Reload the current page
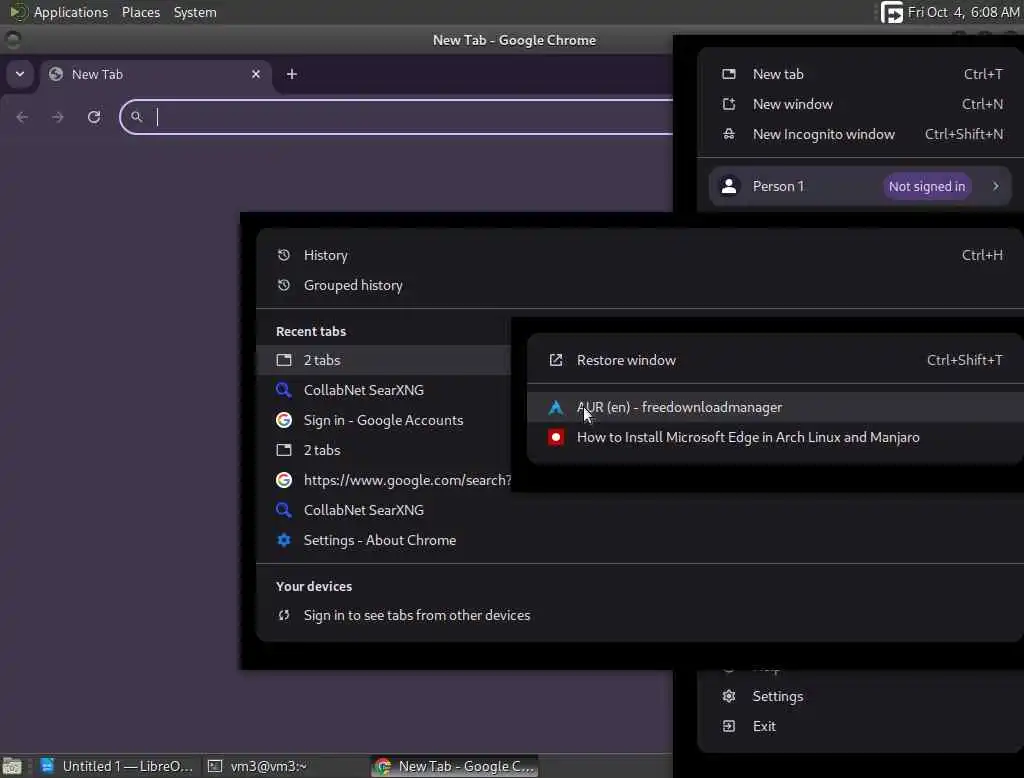This screenshot has height=778, width=1024. click(x=94, y=117)
